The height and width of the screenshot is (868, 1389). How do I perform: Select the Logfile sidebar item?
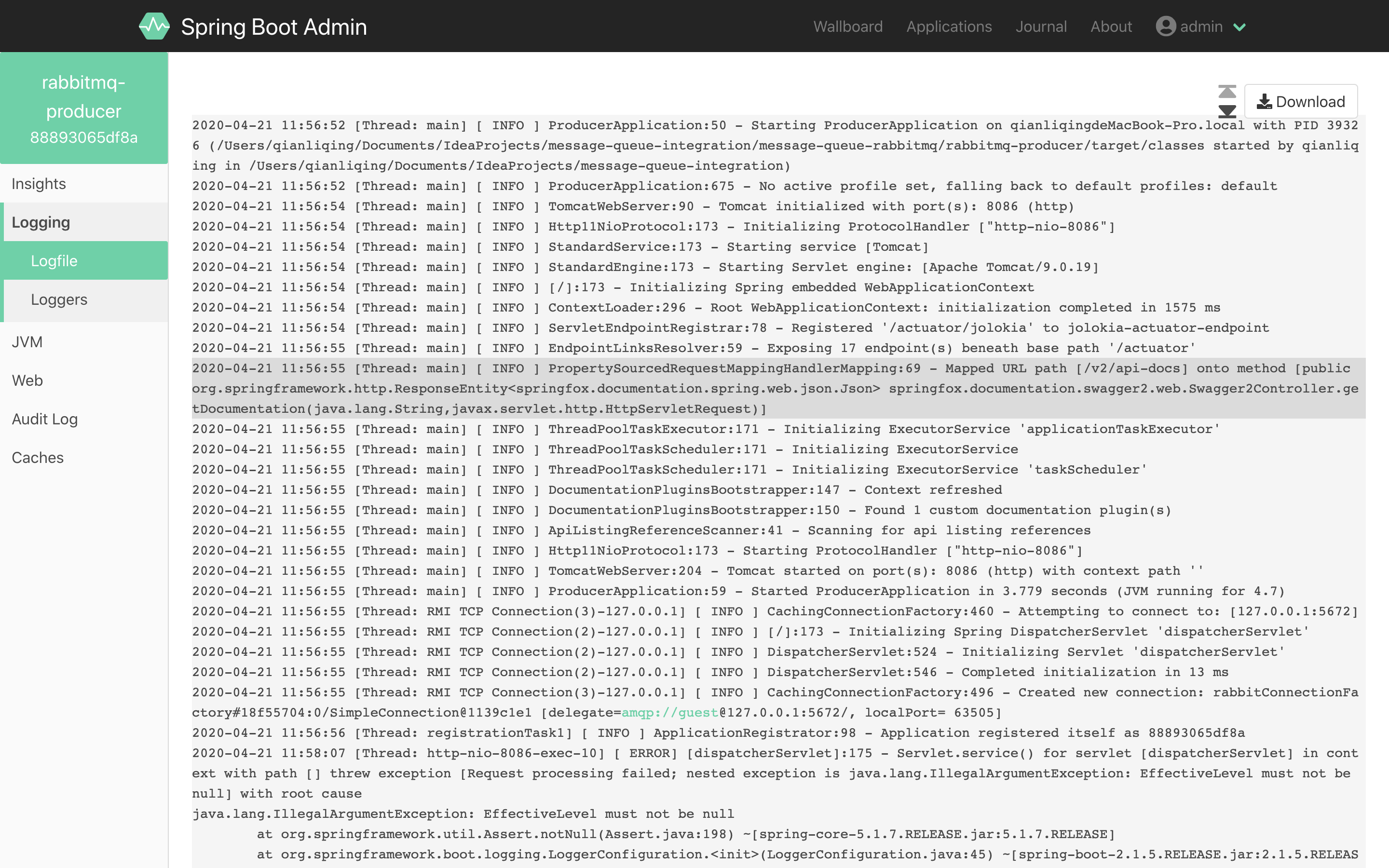coord(54,260)
